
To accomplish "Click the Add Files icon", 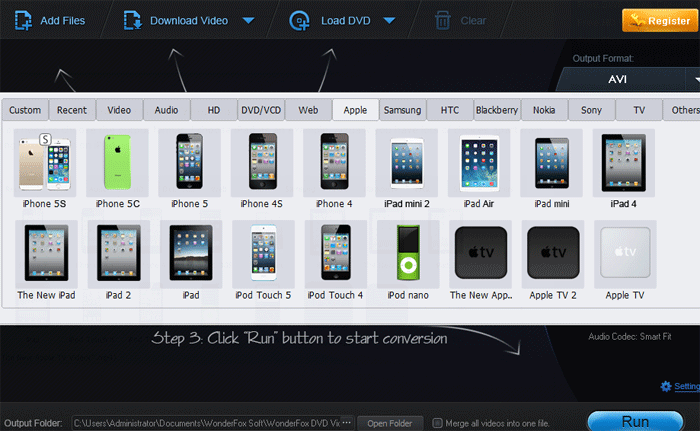I will click(x=23, y=21).
